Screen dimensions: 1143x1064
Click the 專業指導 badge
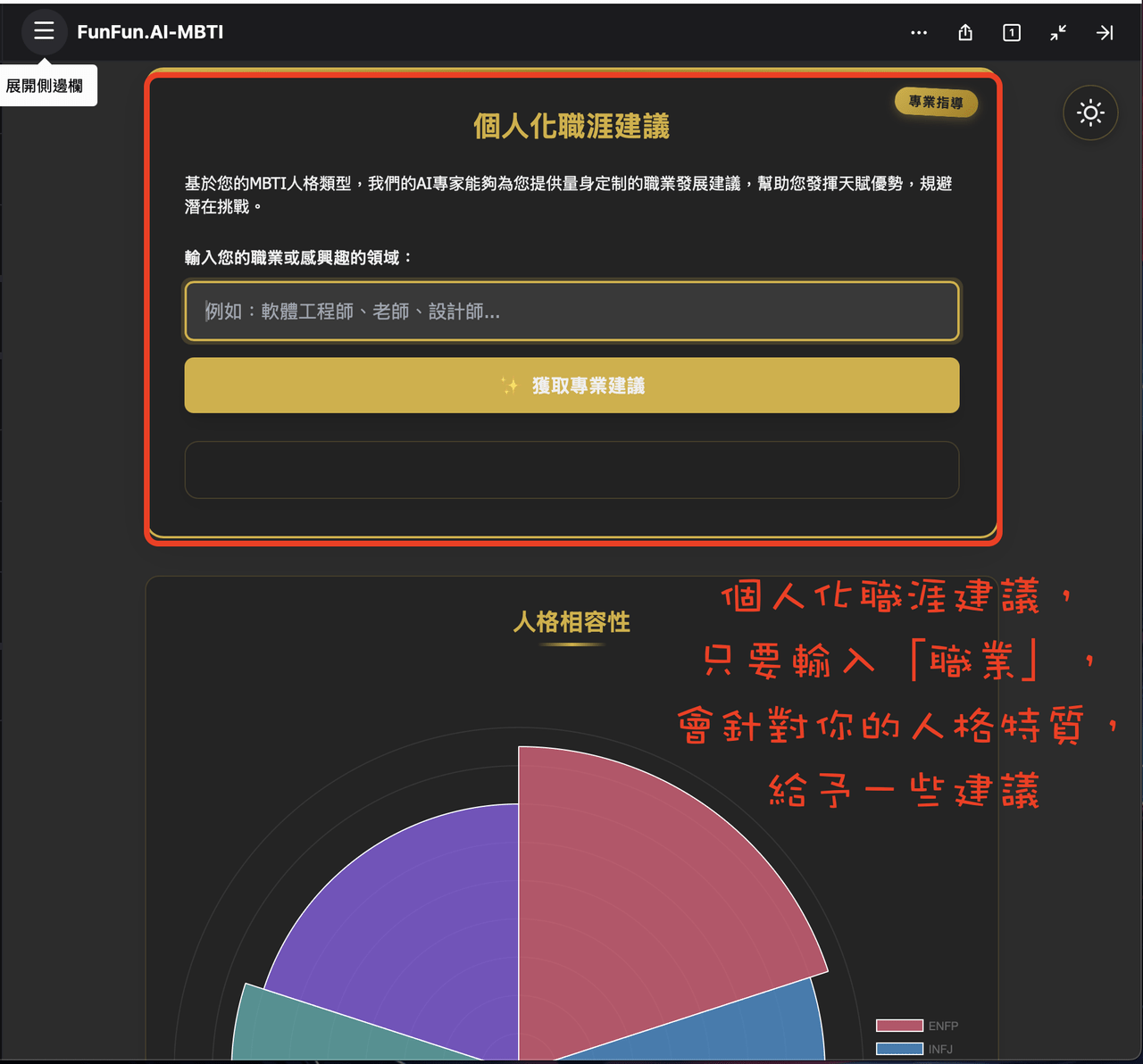936,103
